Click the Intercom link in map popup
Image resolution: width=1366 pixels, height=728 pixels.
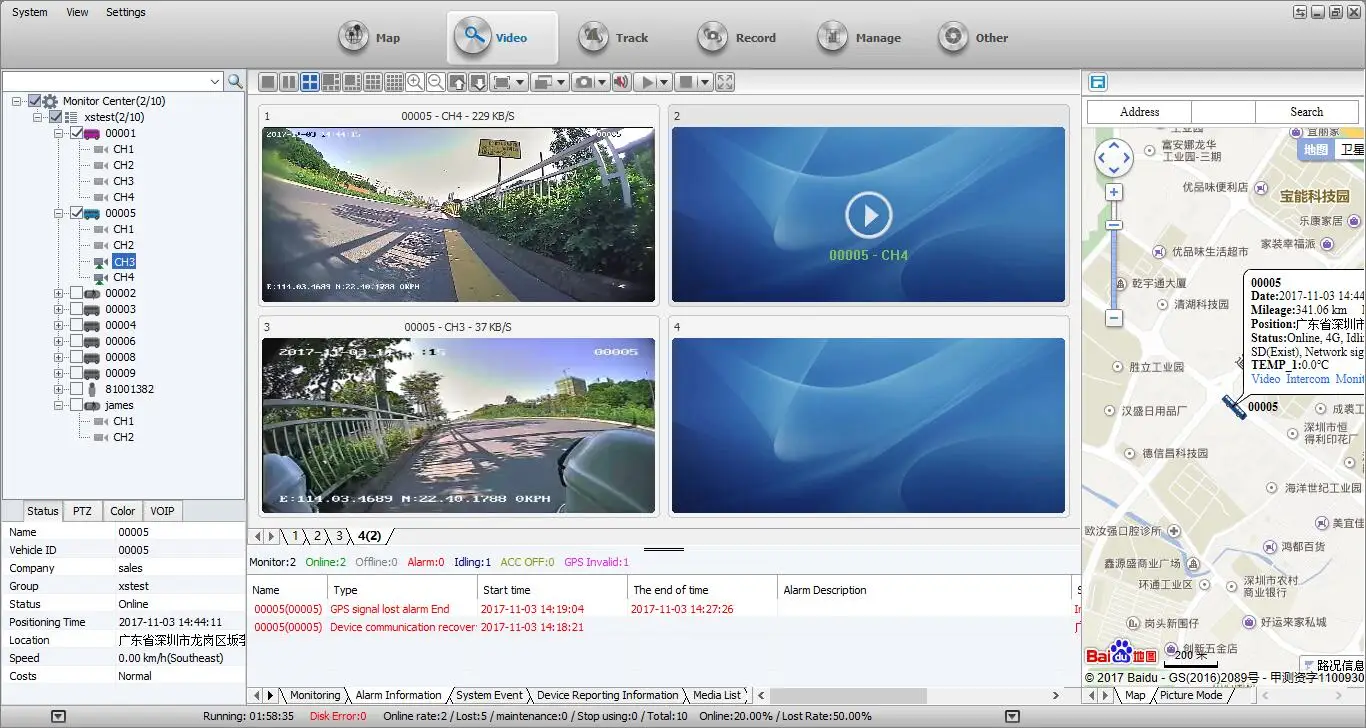point(1307,379)
